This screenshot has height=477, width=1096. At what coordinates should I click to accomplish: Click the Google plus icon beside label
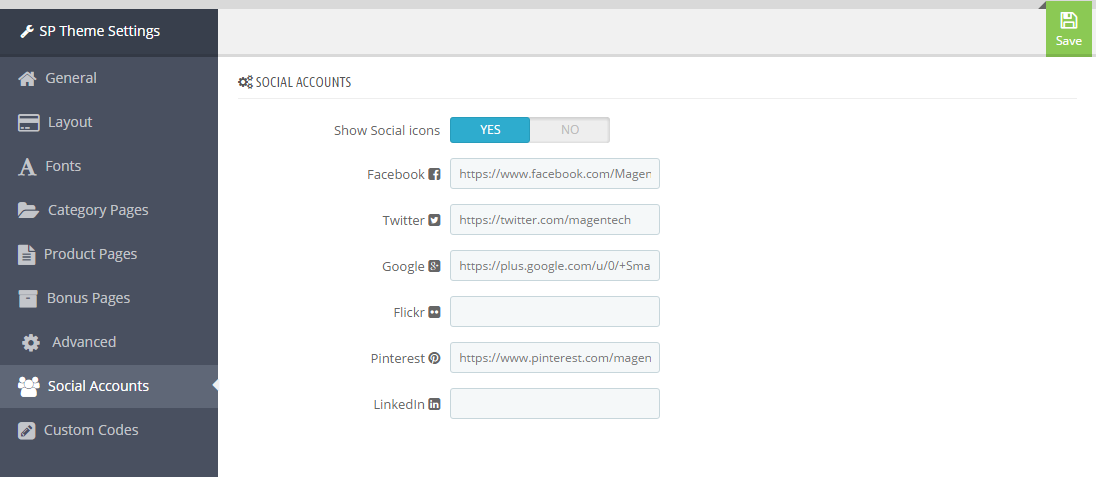point(434,266)
